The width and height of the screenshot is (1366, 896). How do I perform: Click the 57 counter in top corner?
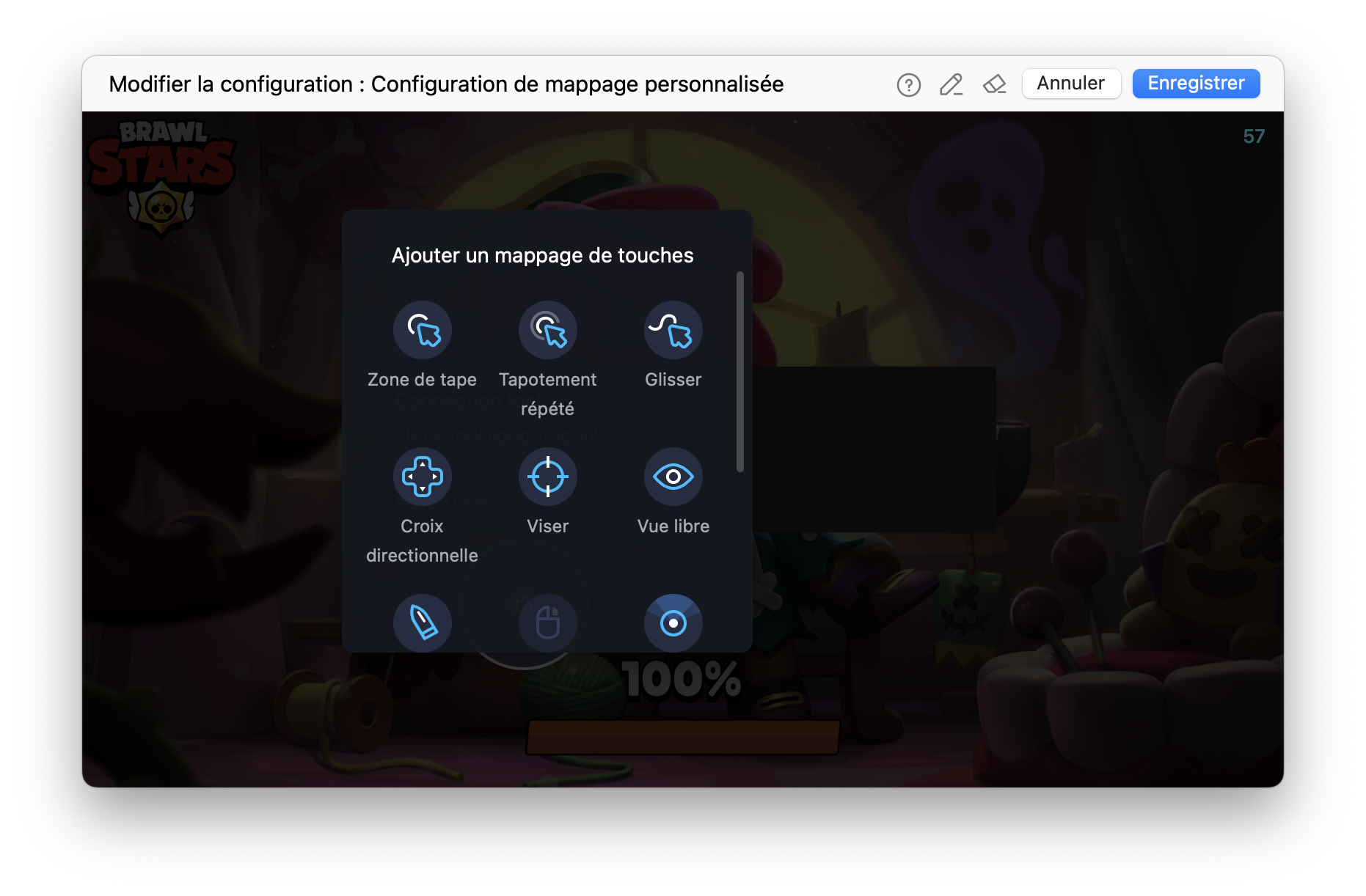(x=1254, y=136)
